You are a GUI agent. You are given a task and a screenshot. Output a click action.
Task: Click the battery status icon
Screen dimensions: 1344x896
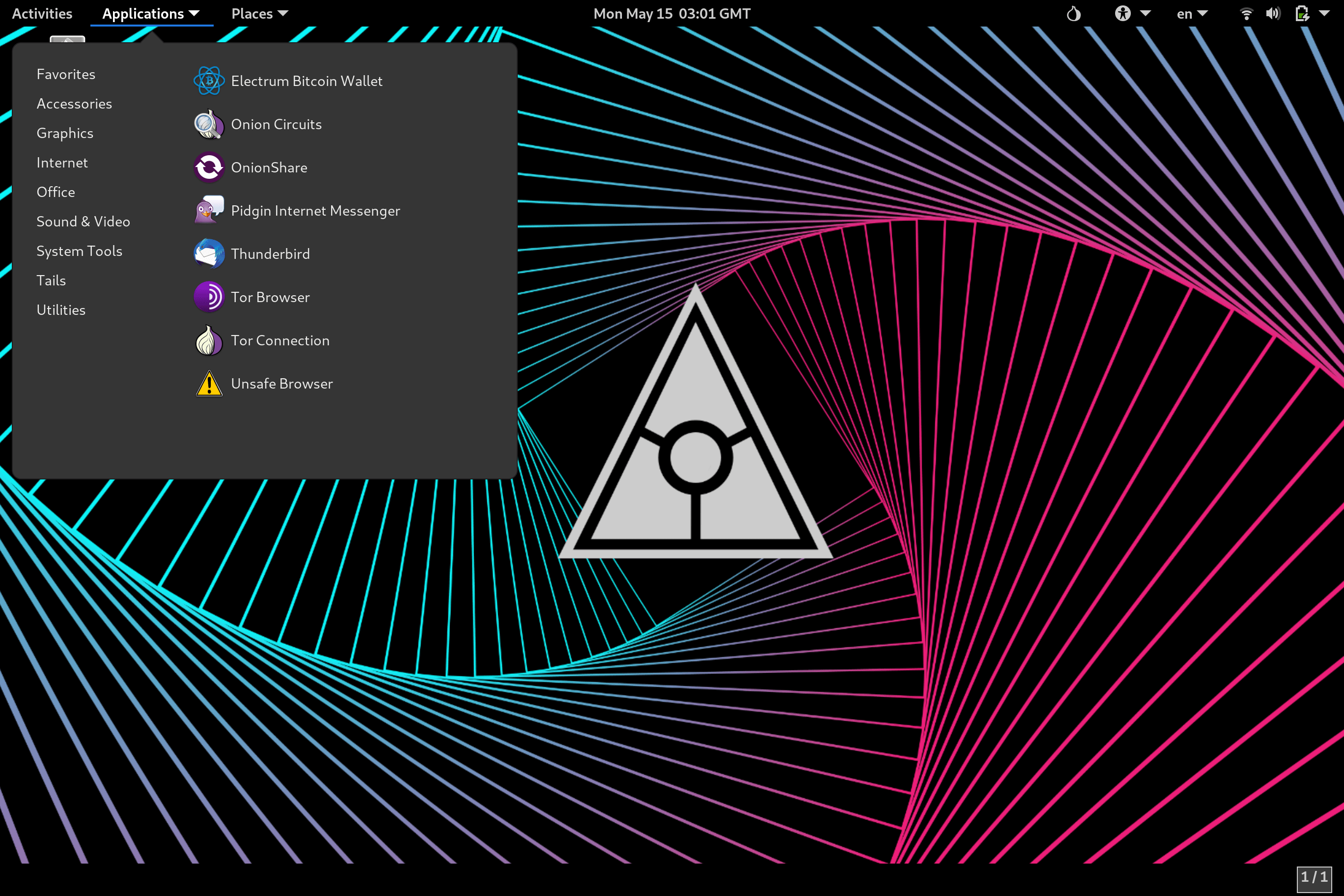pos(1302,14)
